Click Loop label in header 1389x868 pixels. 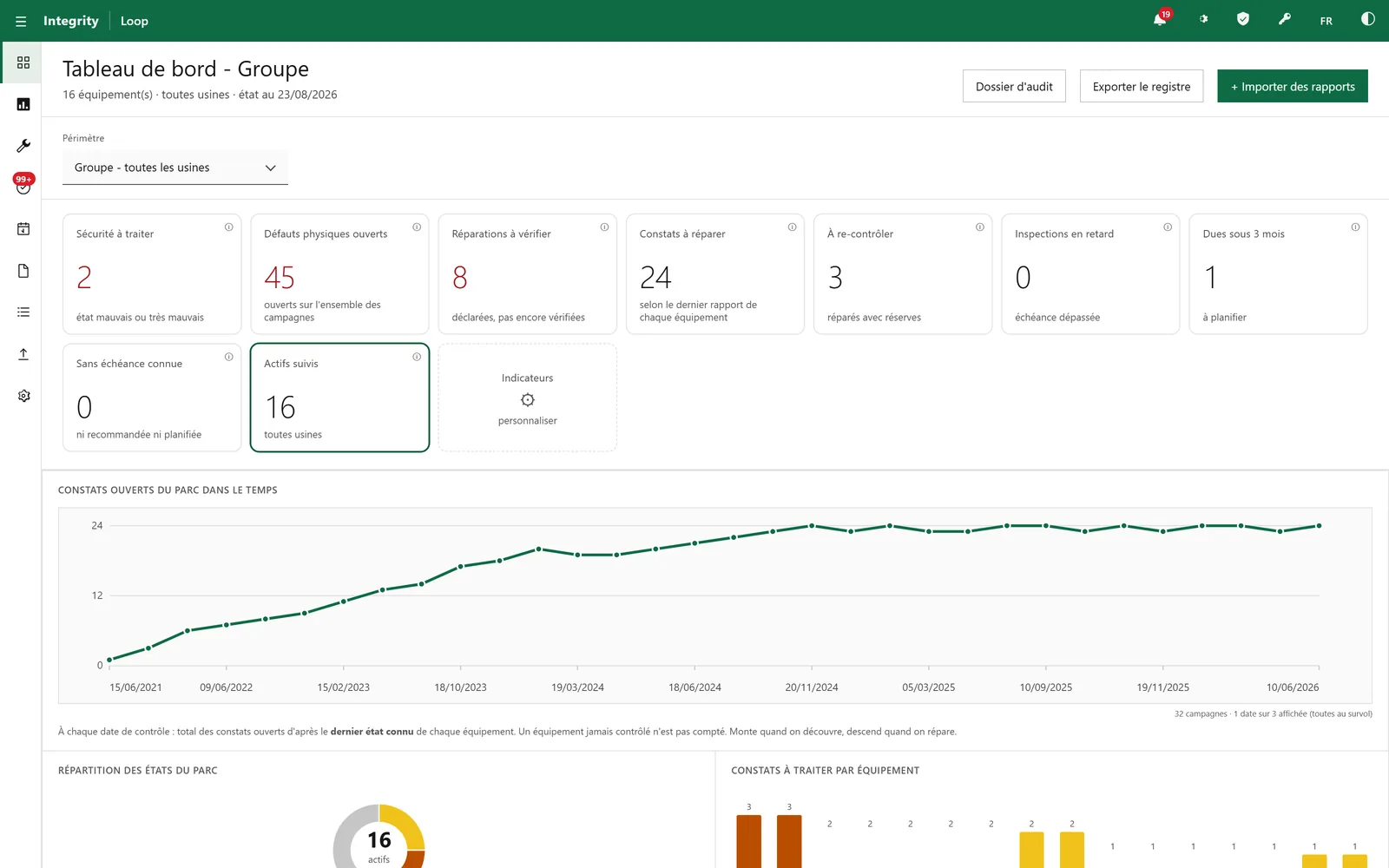(x=135, y=21)
